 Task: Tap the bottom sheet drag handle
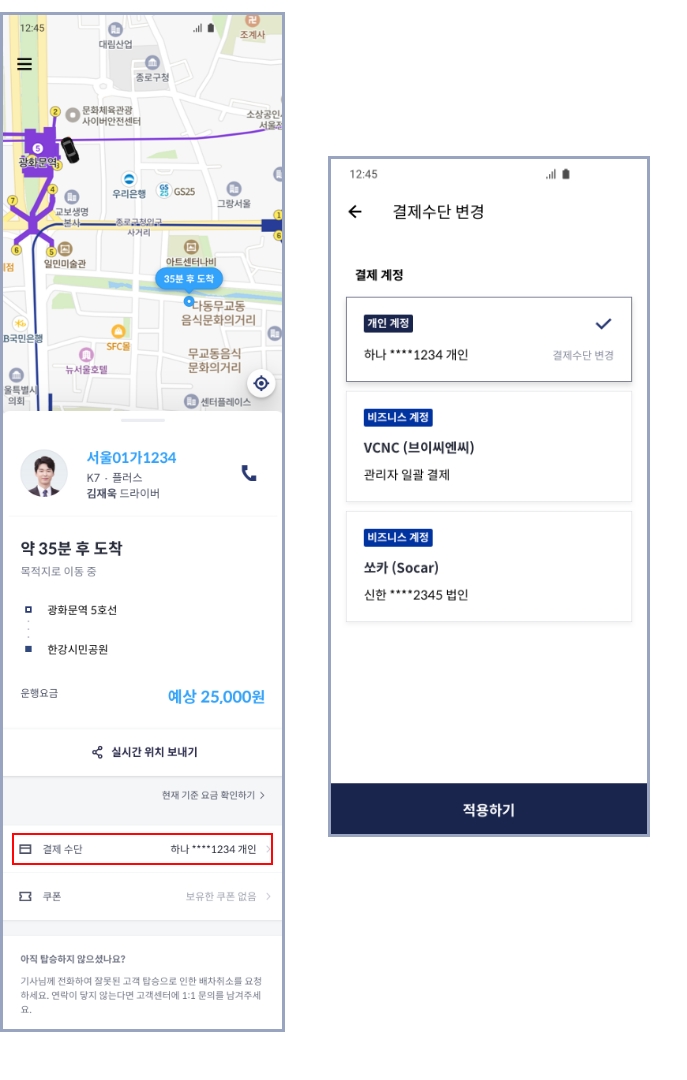pyautogui.click(x=143, y=419)
